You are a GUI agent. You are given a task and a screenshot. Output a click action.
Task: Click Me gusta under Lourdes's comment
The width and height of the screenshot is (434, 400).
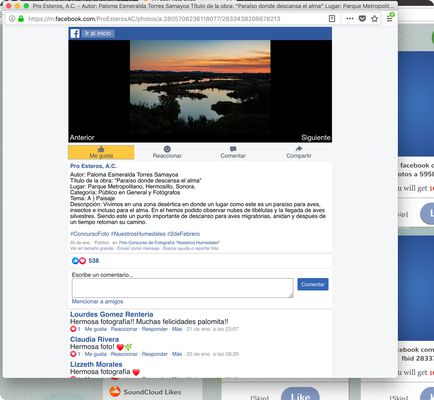(96, 329)
